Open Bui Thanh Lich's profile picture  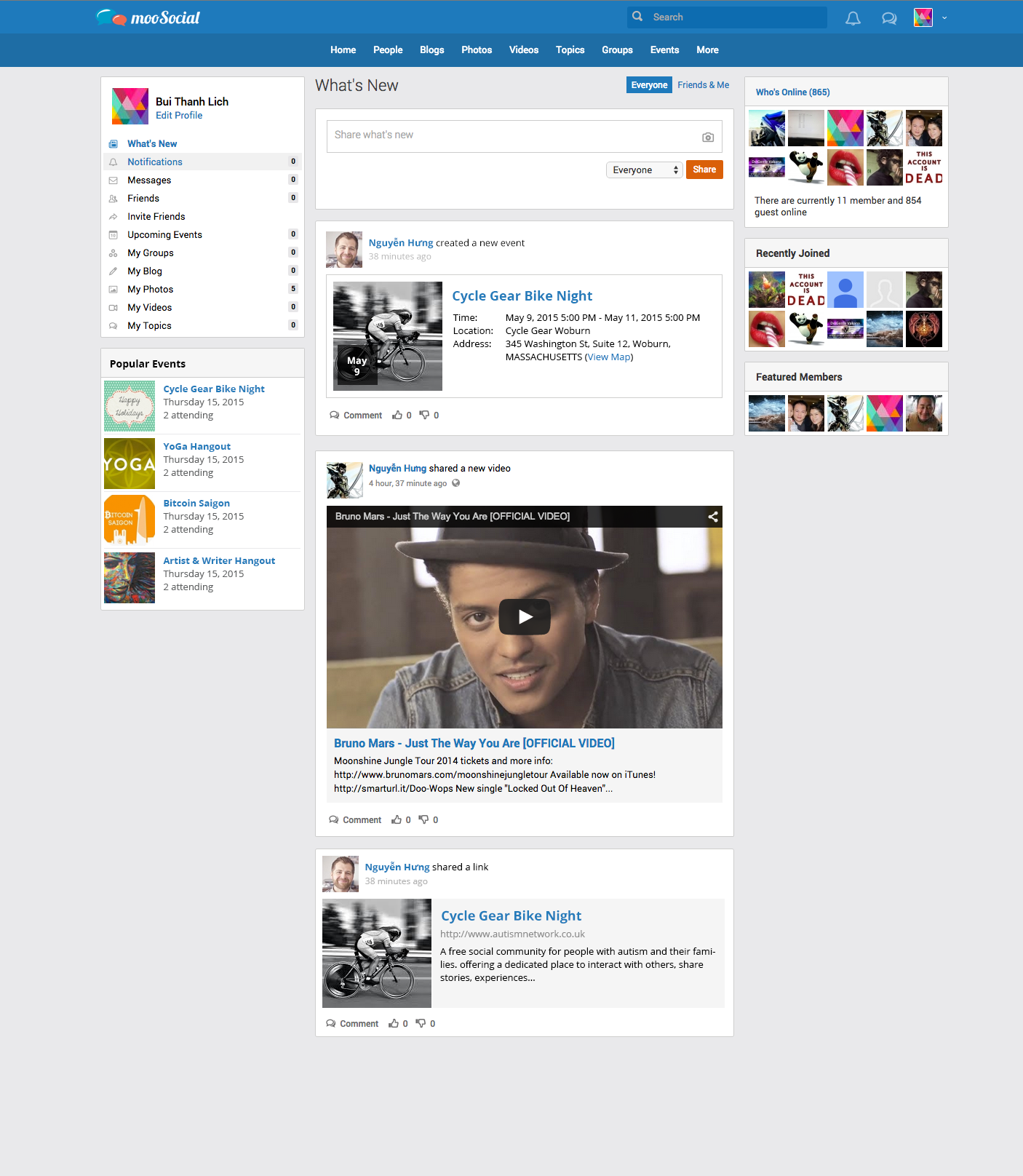point(130,106)
